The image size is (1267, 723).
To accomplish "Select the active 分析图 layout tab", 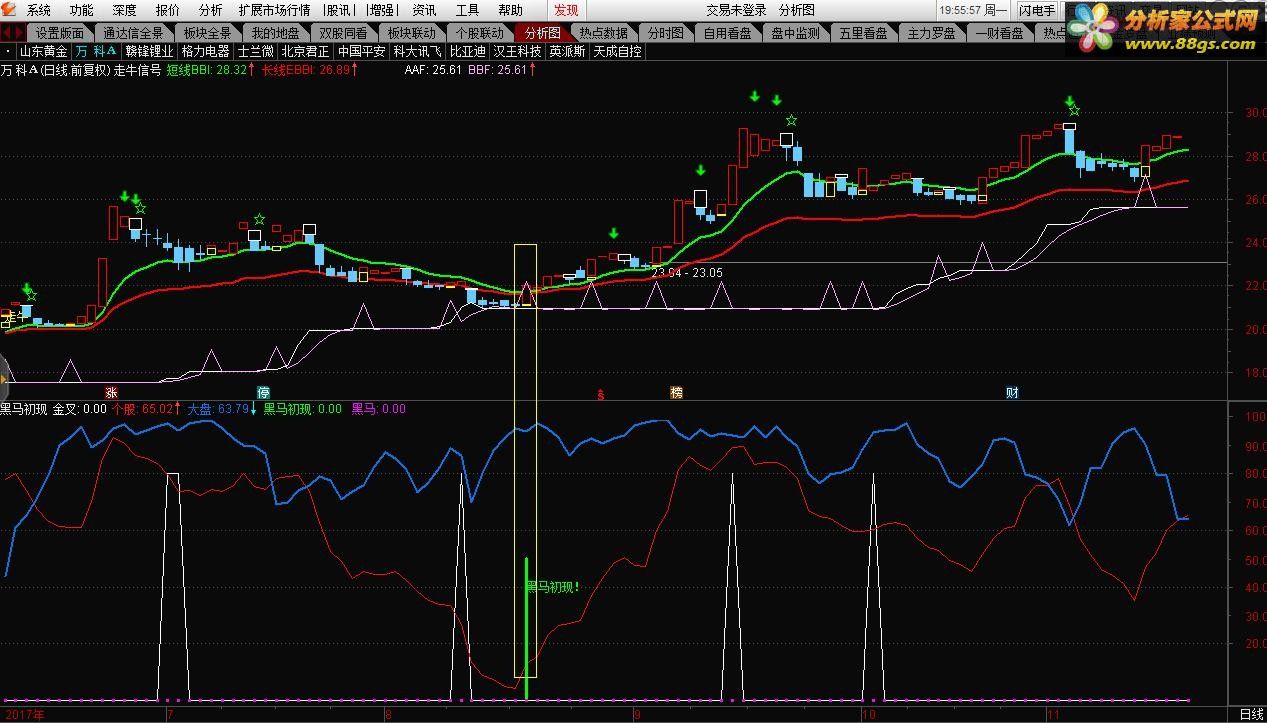I will point(543,33).
